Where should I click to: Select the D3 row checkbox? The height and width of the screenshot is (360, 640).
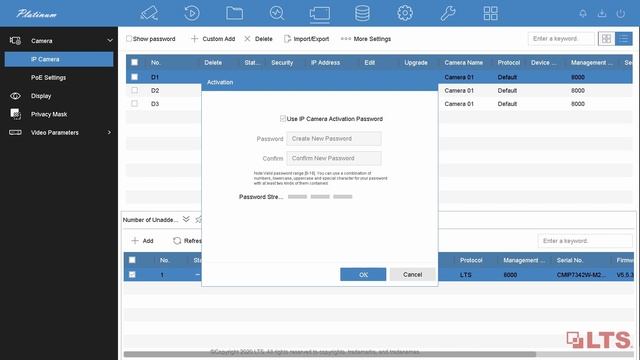[134, 104]
